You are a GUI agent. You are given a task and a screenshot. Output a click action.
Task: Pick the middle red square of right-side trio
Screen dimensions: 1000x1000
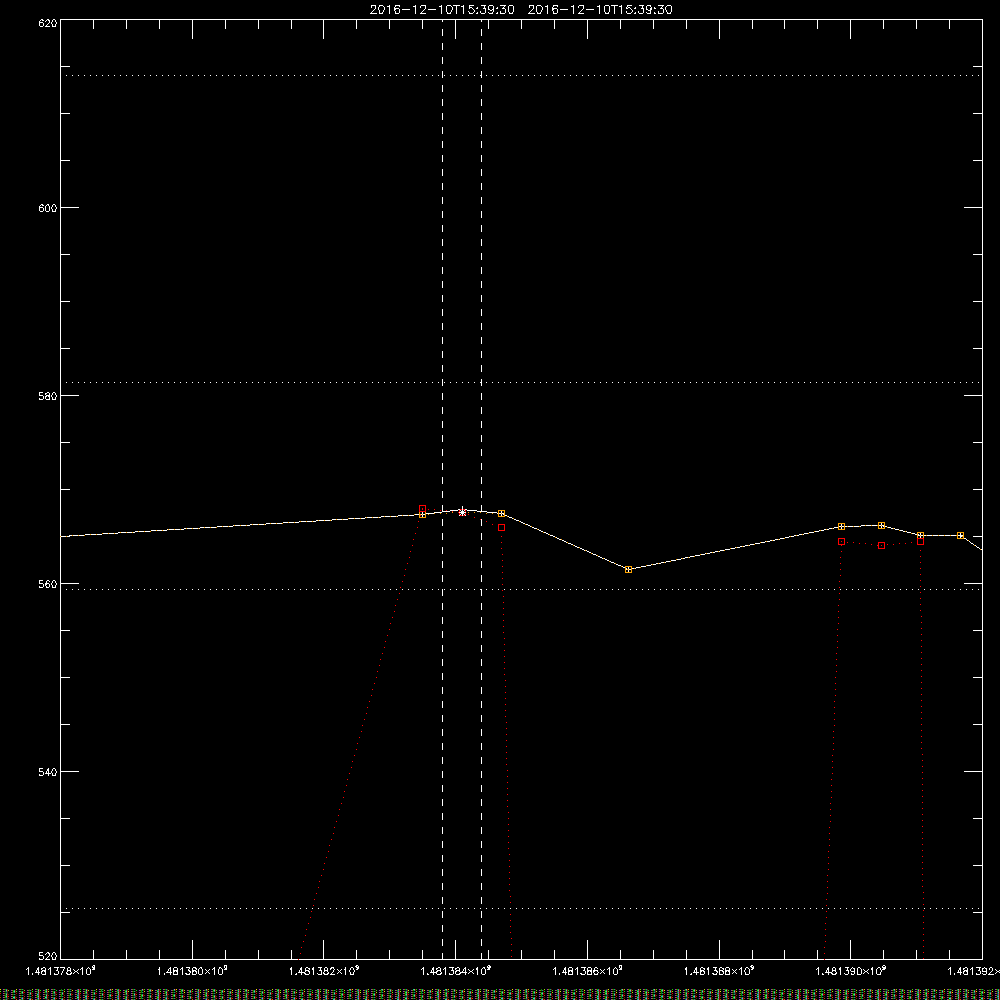click(x=881, y=545)
